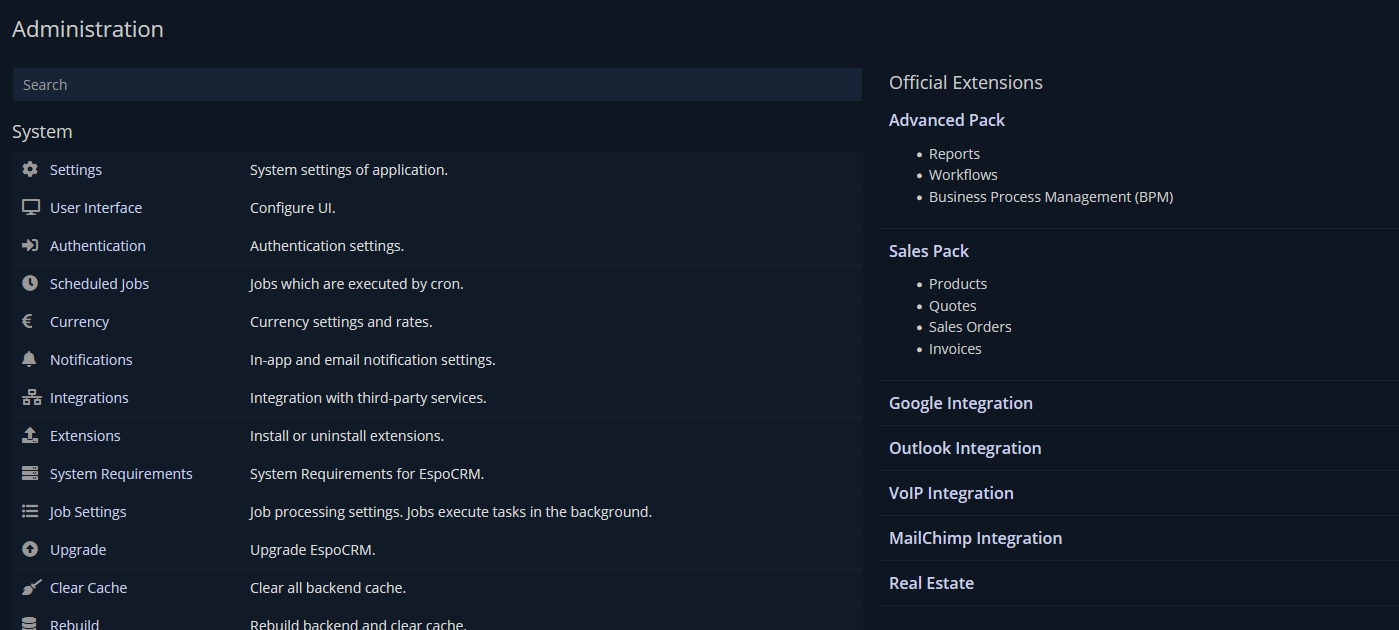Screen dimensions: 1399x630
Task: Click 'In-app and email notification settings.' text
Action: coord(373,360)
